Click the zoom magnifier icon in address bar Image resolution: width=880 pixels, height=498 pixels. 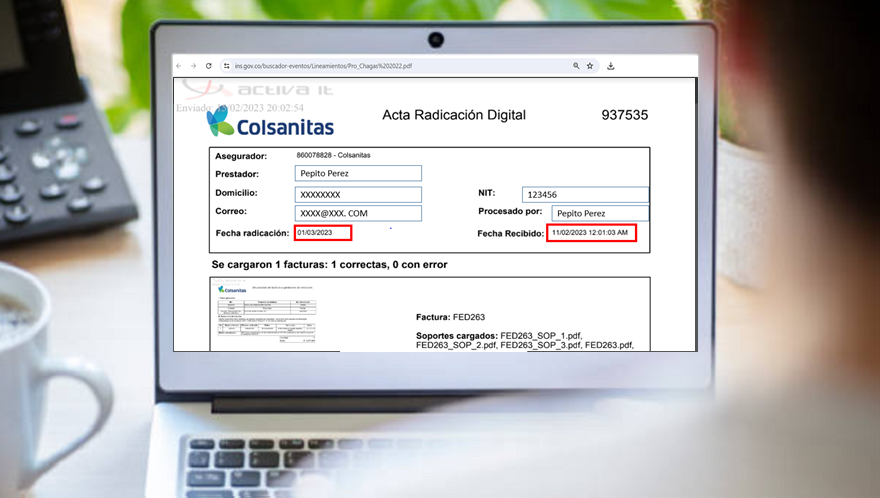click(x=576, y=66)
